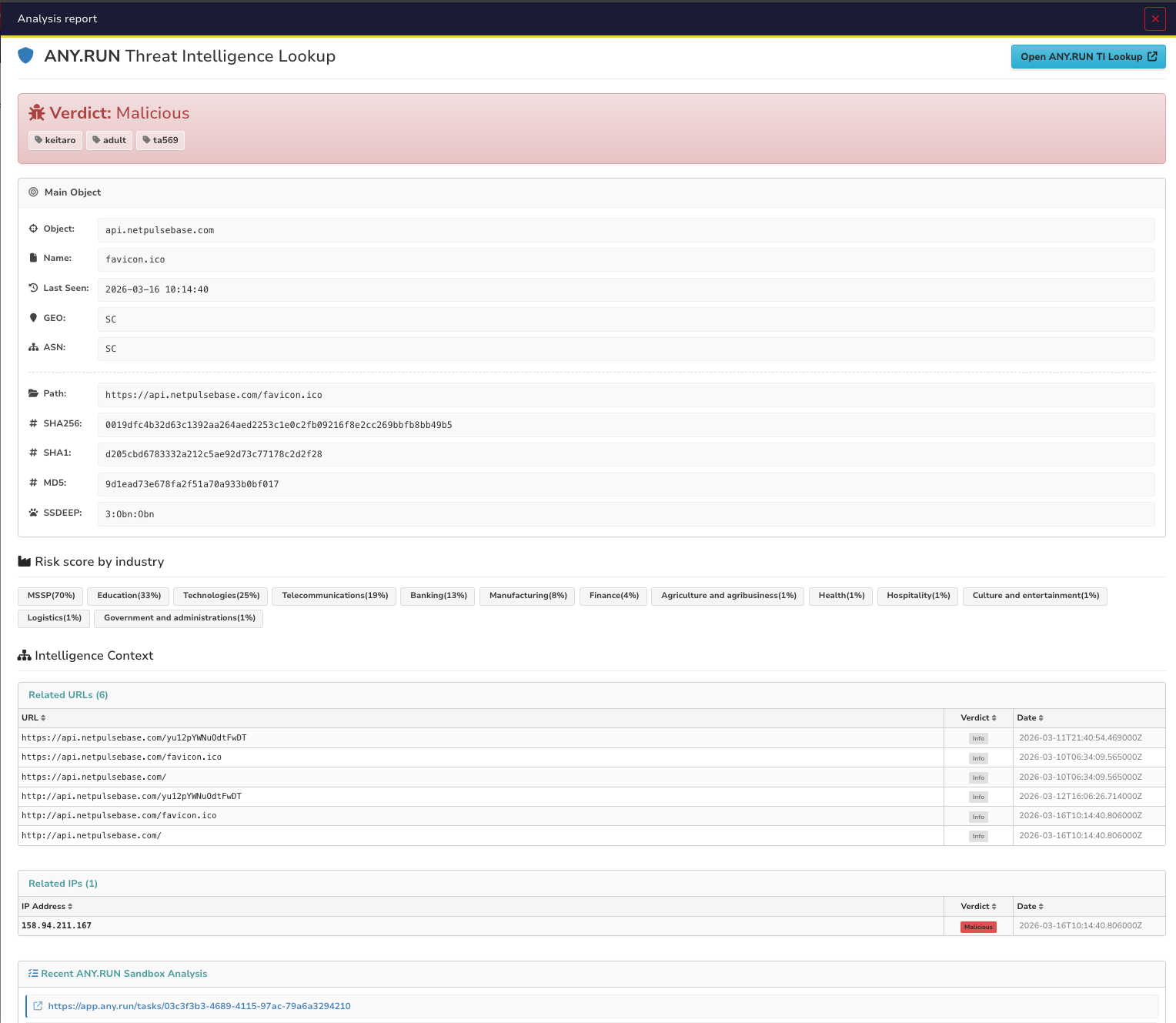
Task: Click the hash icon beside MD5 label
Action: click(33, 483)
